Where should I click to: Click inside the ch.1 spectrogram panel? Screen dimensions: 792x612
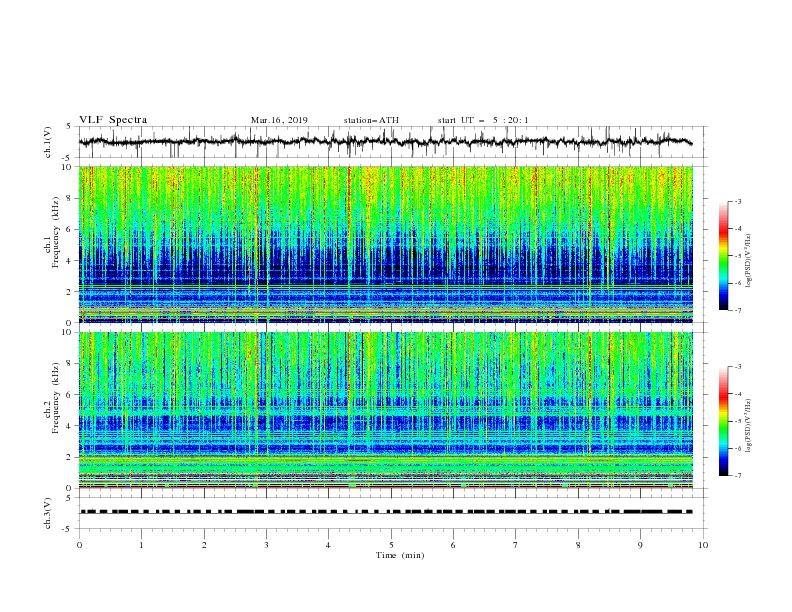pos(386,244)
